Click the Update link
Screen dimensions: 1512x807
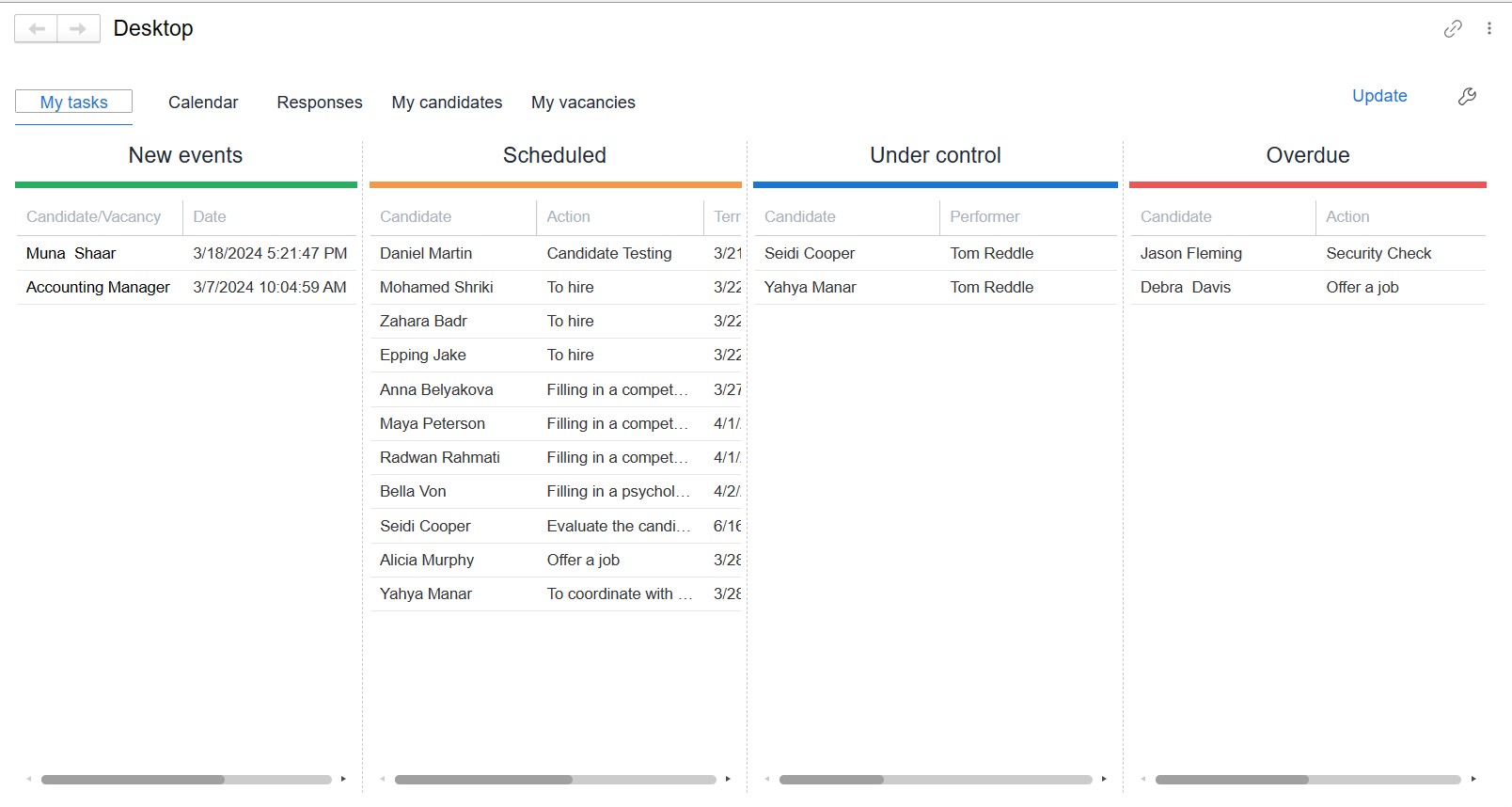(x=1379, y=96)
